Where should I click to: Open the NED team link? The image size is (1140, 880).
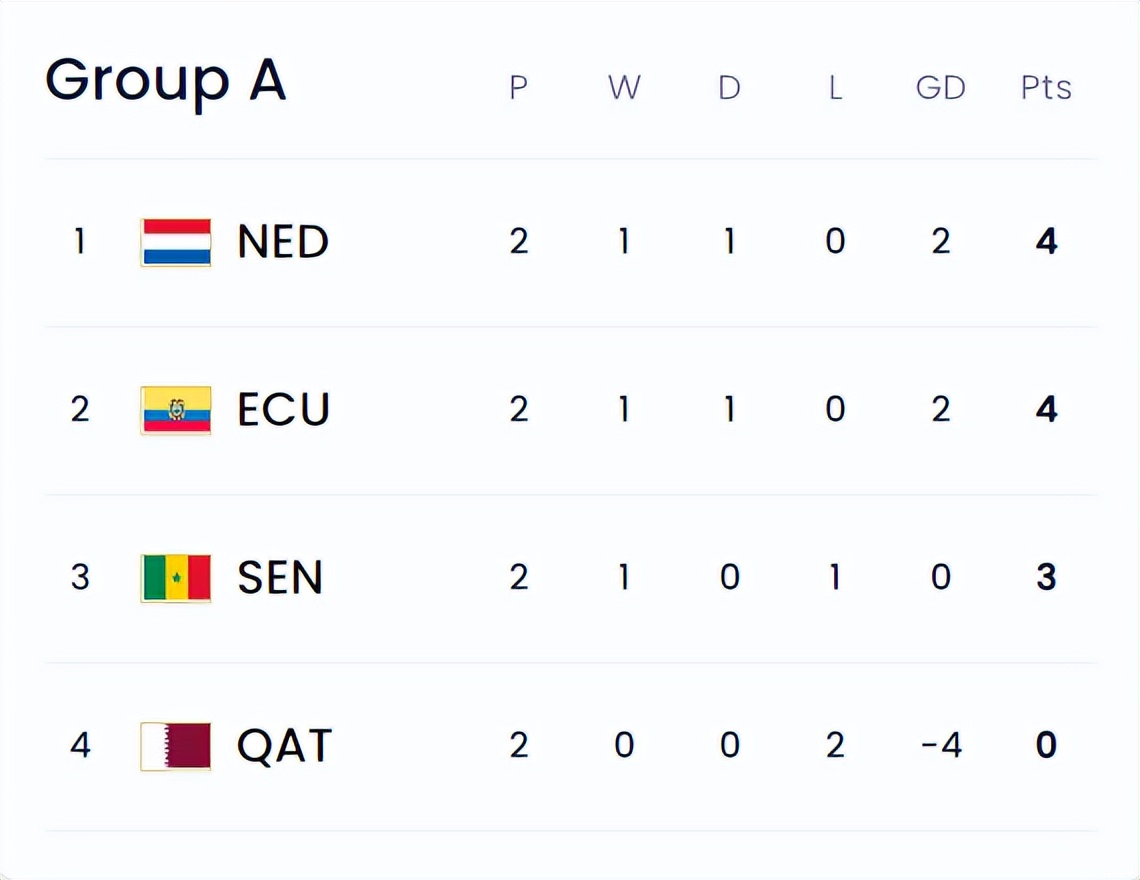283,242
